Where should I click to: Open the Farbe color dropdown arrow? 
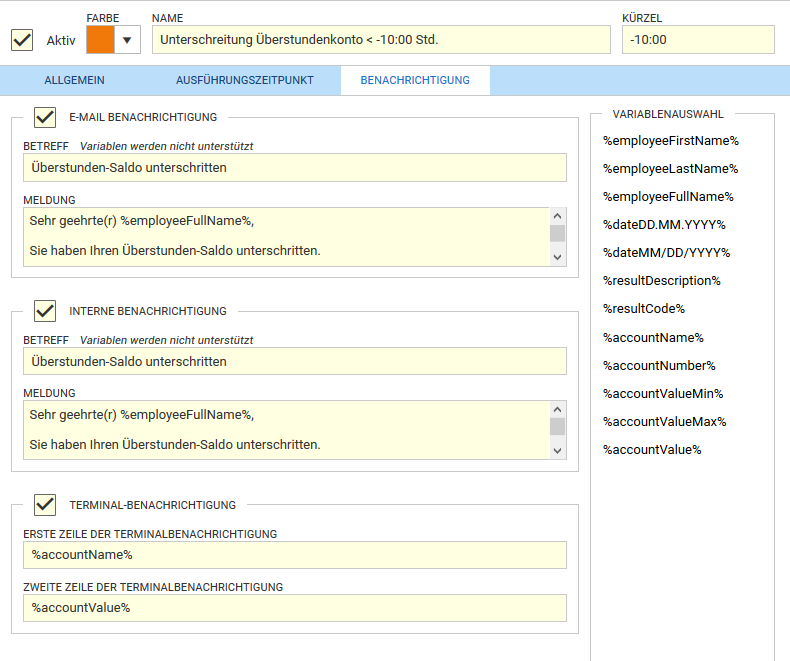click(127, 40)
